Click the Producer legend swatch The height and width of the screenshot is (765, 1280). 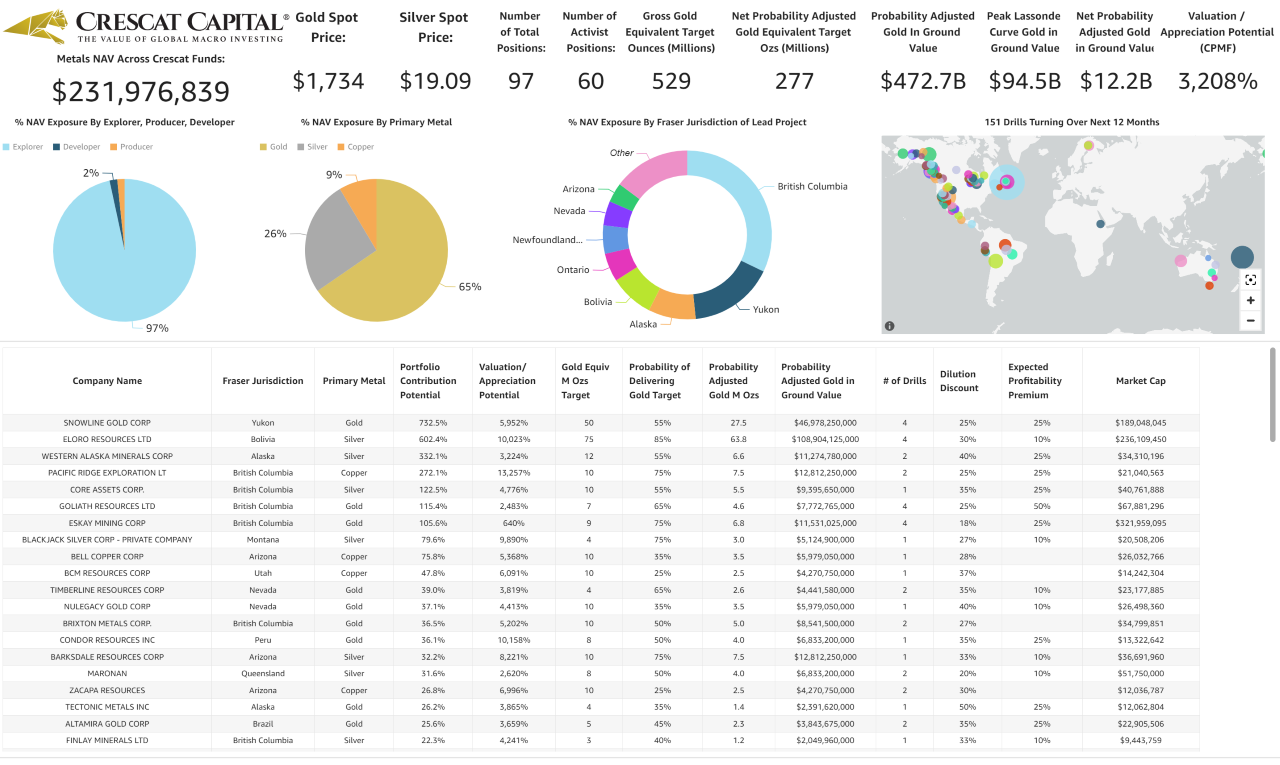tap(113, 147)
